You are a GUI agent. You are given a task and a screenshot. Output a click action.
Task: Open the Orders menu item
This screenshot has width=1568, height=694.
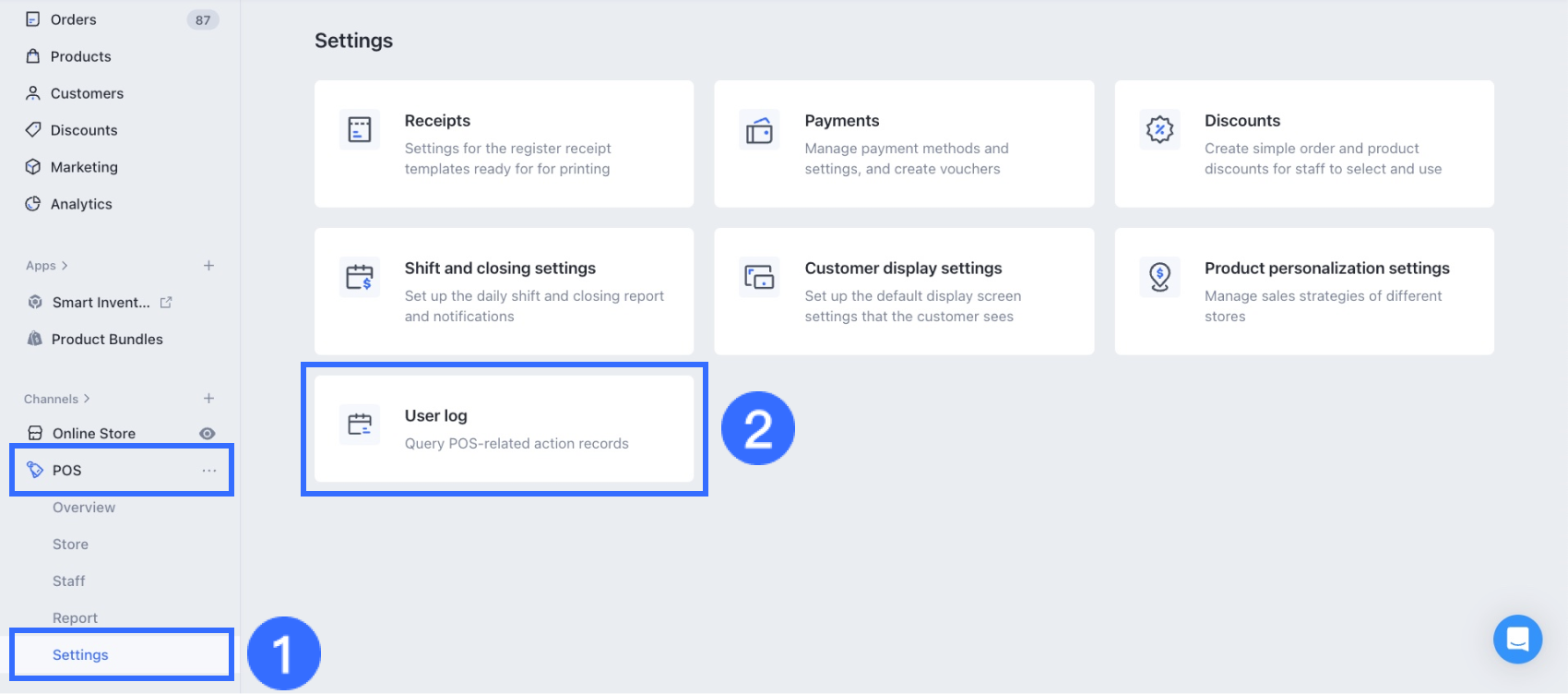click(74, 19)
